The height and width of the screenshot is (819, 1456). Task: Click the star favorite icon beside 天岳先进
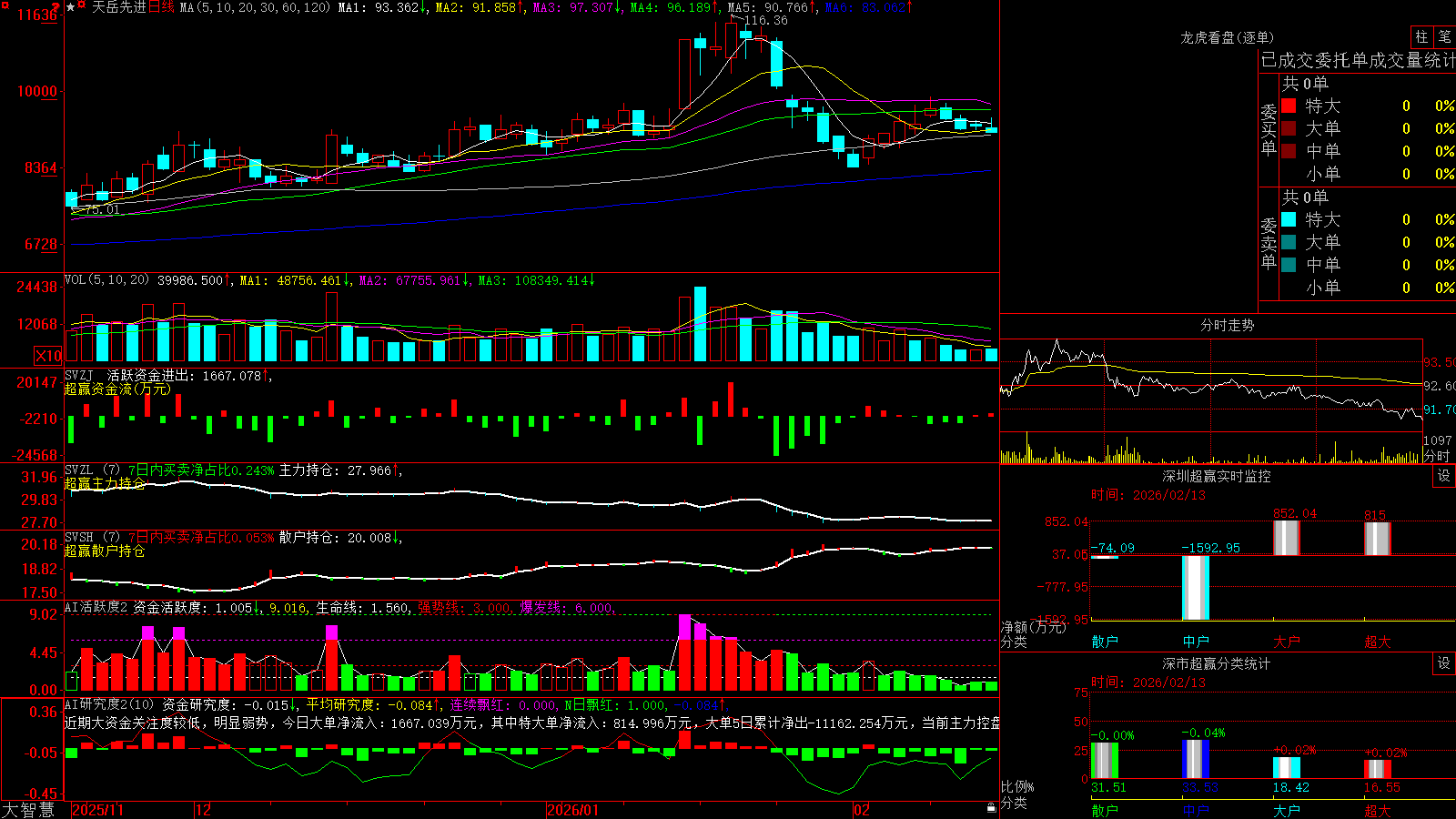[70, 7]
